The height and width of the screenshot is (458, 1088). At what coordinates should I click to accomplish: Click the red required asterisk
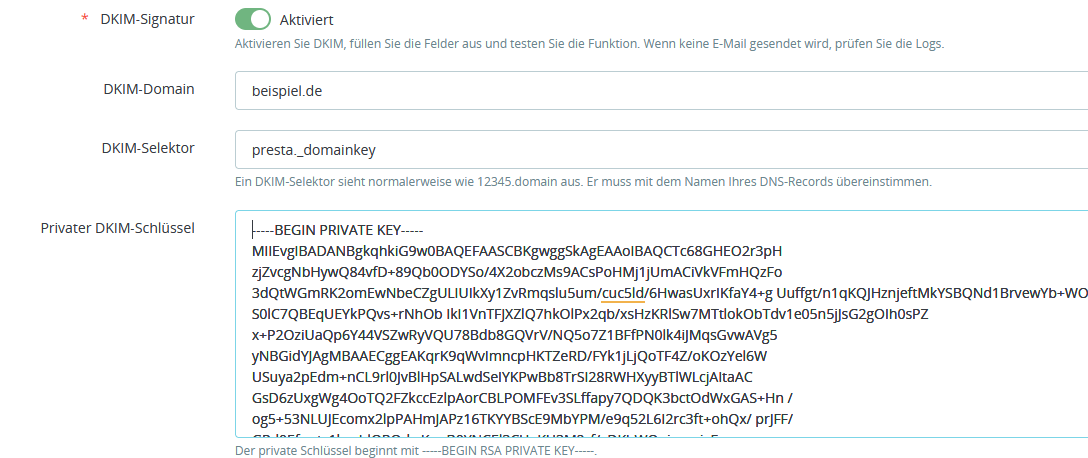click(85, 20)
